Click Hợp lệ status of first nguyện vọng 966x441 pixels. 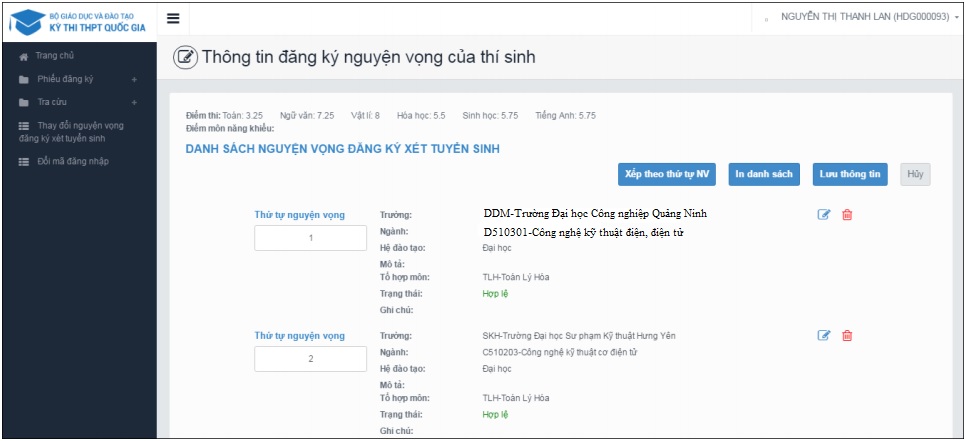tap(495, 294)
